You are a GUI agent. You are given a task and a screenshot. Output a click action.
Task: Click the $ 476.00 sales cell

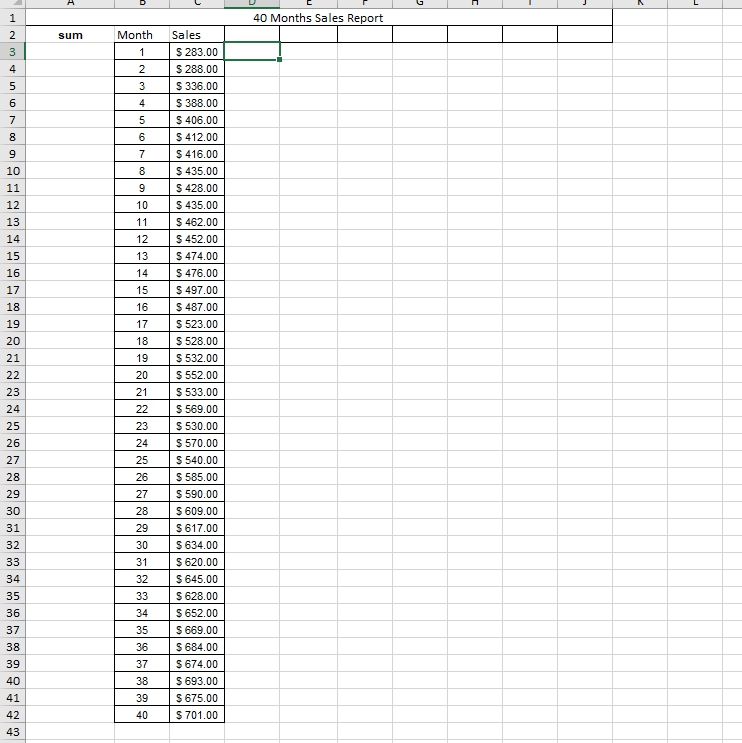point(197,273)
